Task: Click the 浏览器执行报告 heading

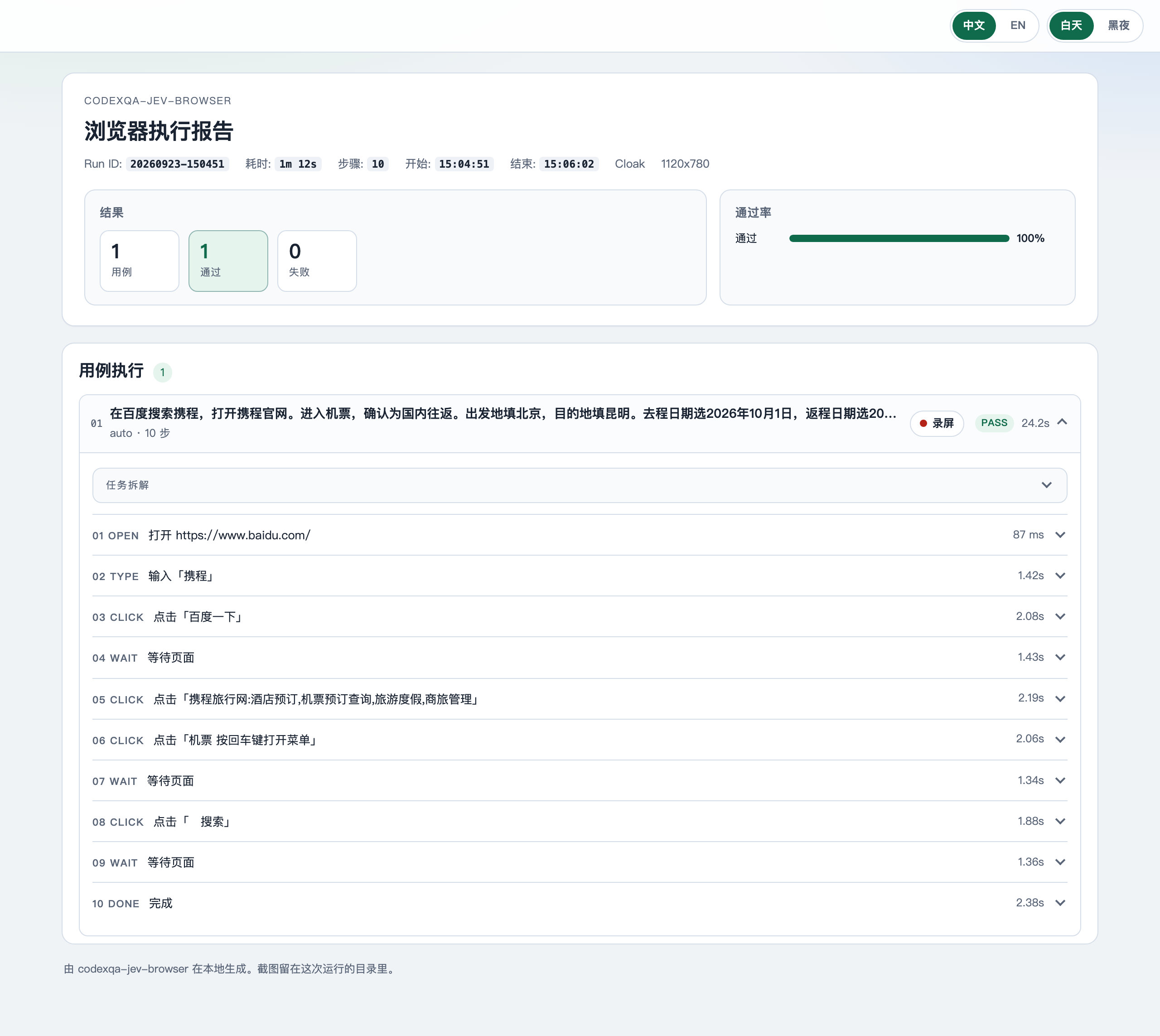Action: 159,131
